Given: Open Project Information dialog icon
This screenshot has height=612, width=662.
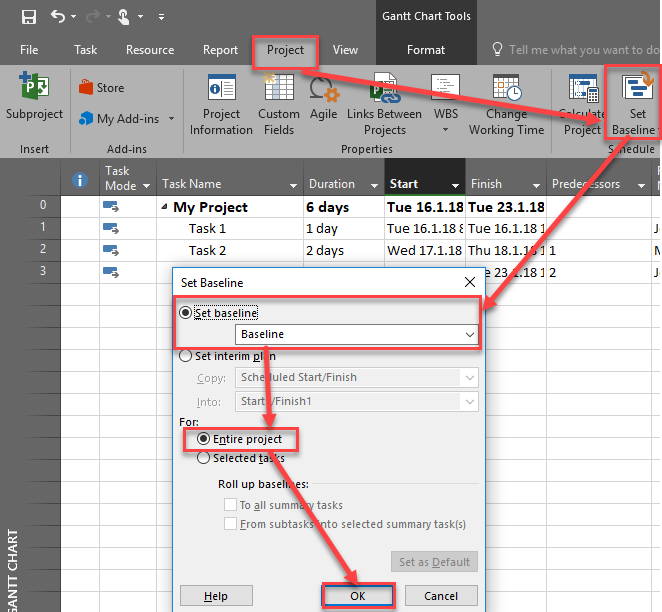Looking at the screenshot, I should (x=221, y=93).
